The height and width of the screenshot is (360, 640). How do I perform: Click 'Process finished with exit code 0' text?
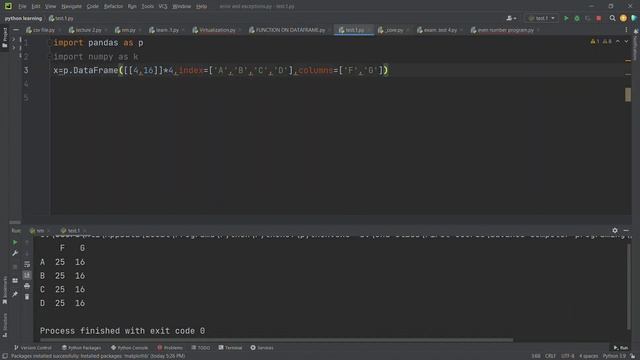tap(122, 331)
